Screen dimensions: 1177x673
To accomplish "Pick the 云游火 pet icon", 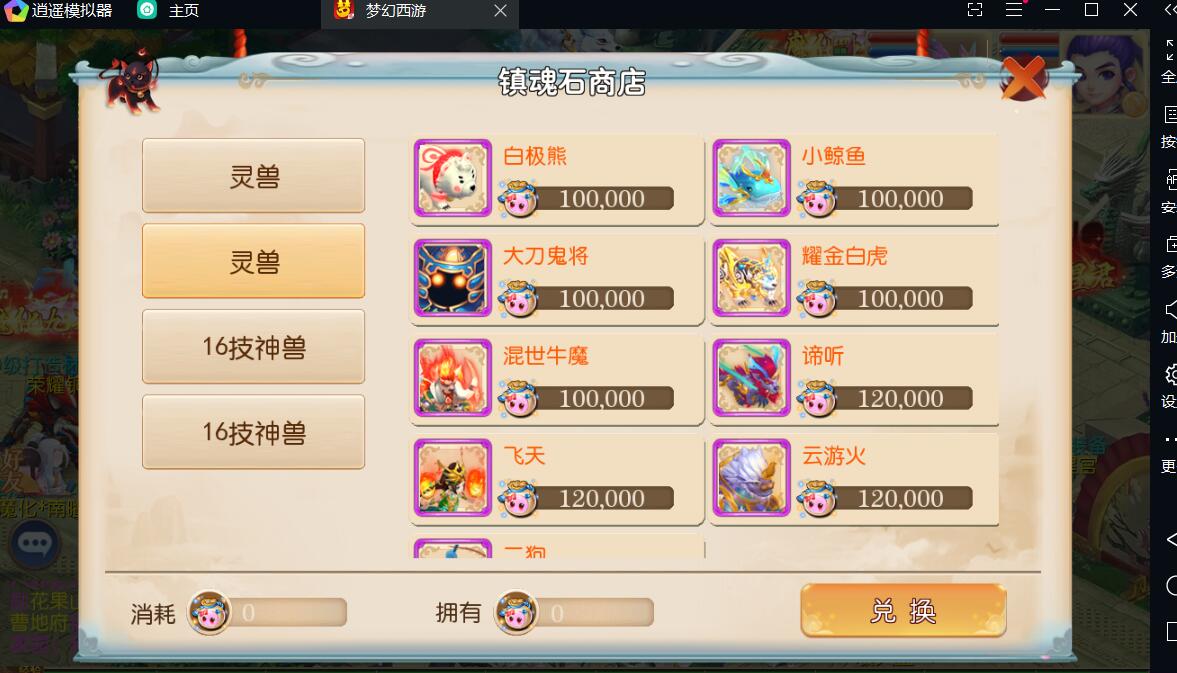I will click(x=751, y=477).
